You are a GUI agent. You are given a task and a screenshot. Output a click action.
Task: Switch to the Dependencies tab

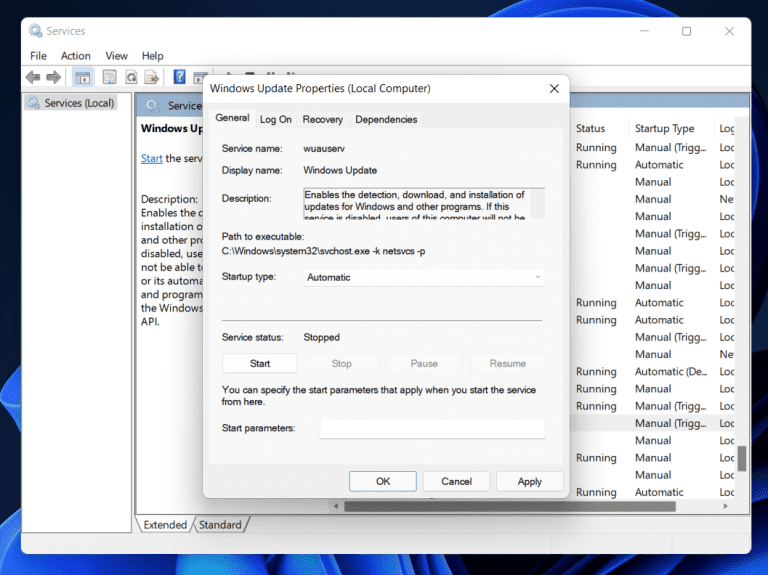(x=386, y=120)
